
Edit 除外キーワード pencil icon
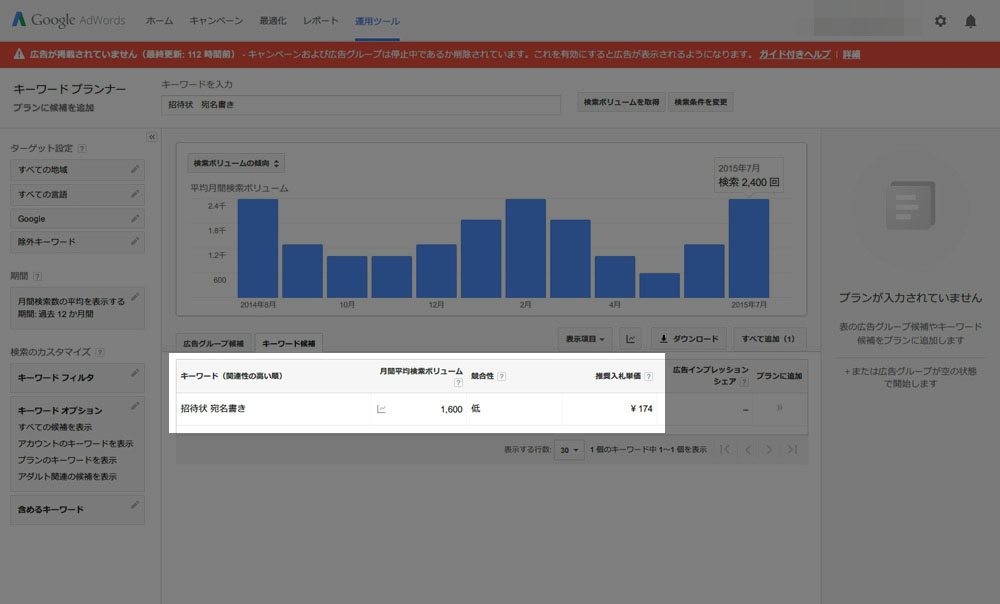135,241
